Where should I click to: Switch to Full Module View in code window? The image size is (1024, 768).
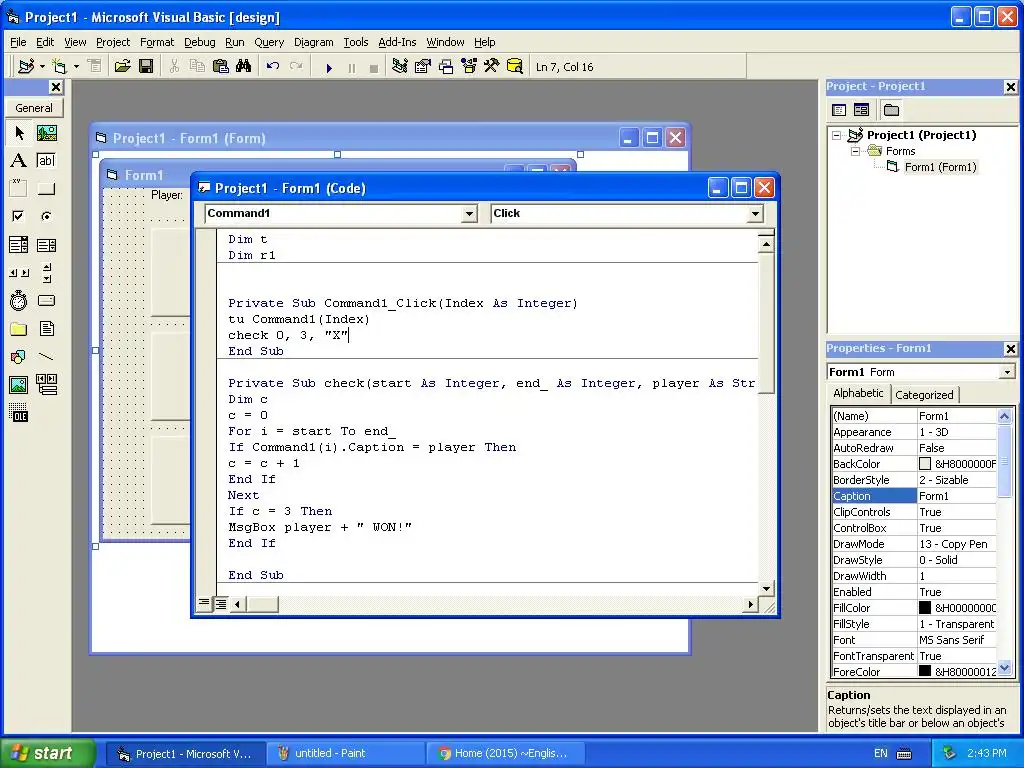[221, 603]
